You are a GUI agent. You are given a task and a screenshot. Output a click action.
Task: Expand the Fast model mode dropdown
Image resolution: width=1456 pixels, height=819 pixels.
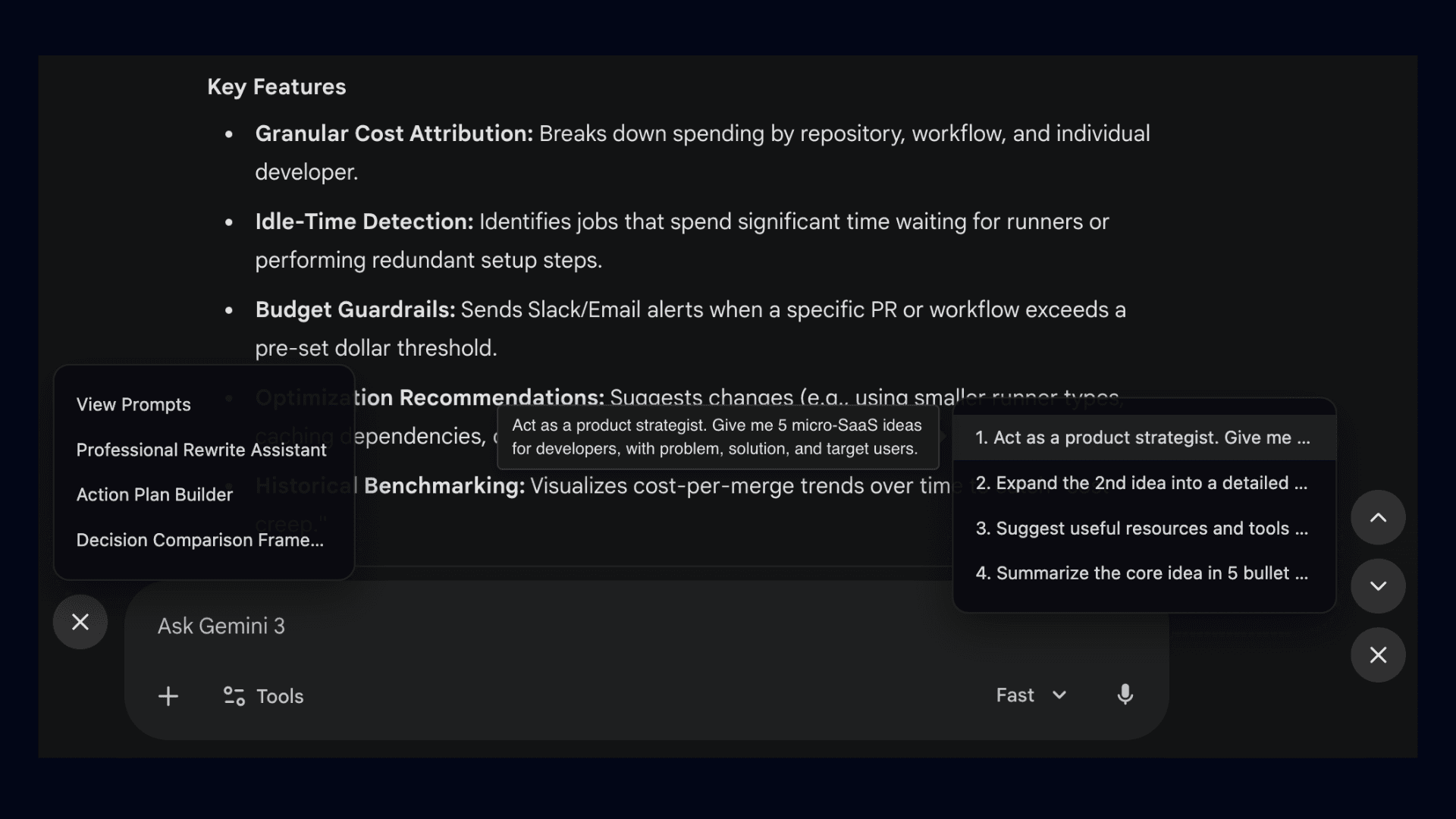tap(1030, 695)
